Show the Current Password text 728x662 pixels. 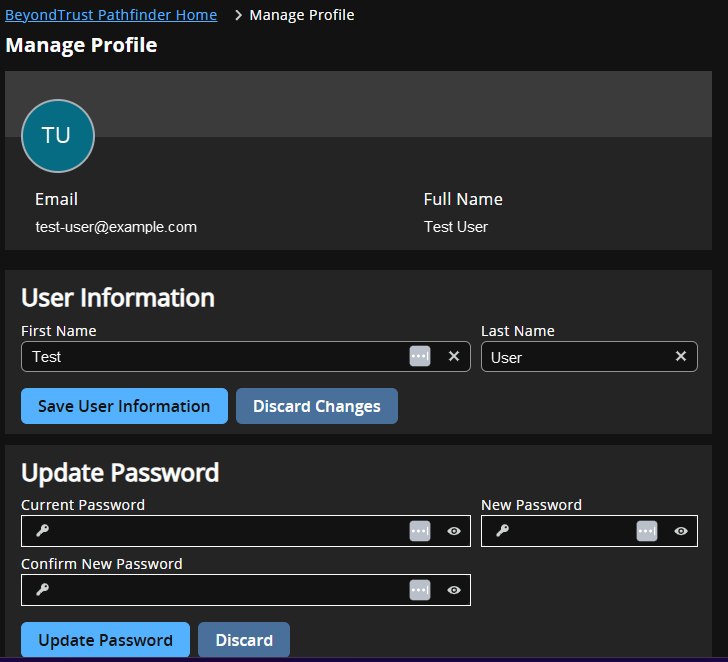[x=454, y=531]
